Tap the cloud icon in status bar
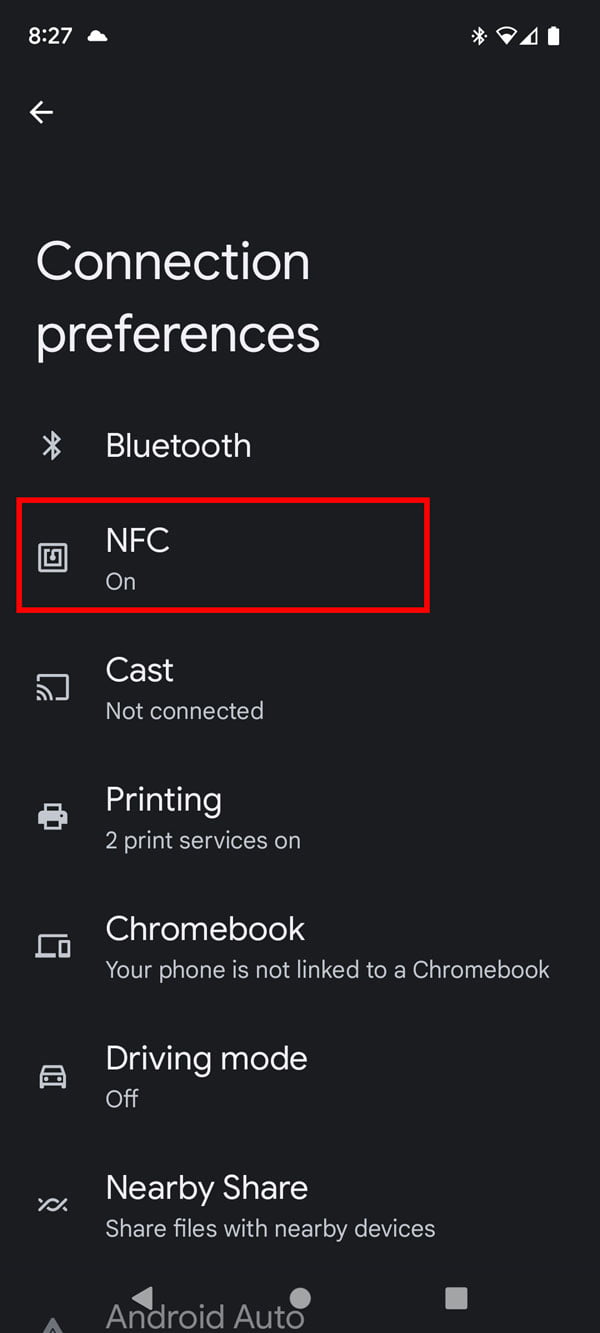 click(x=96, y=35)
